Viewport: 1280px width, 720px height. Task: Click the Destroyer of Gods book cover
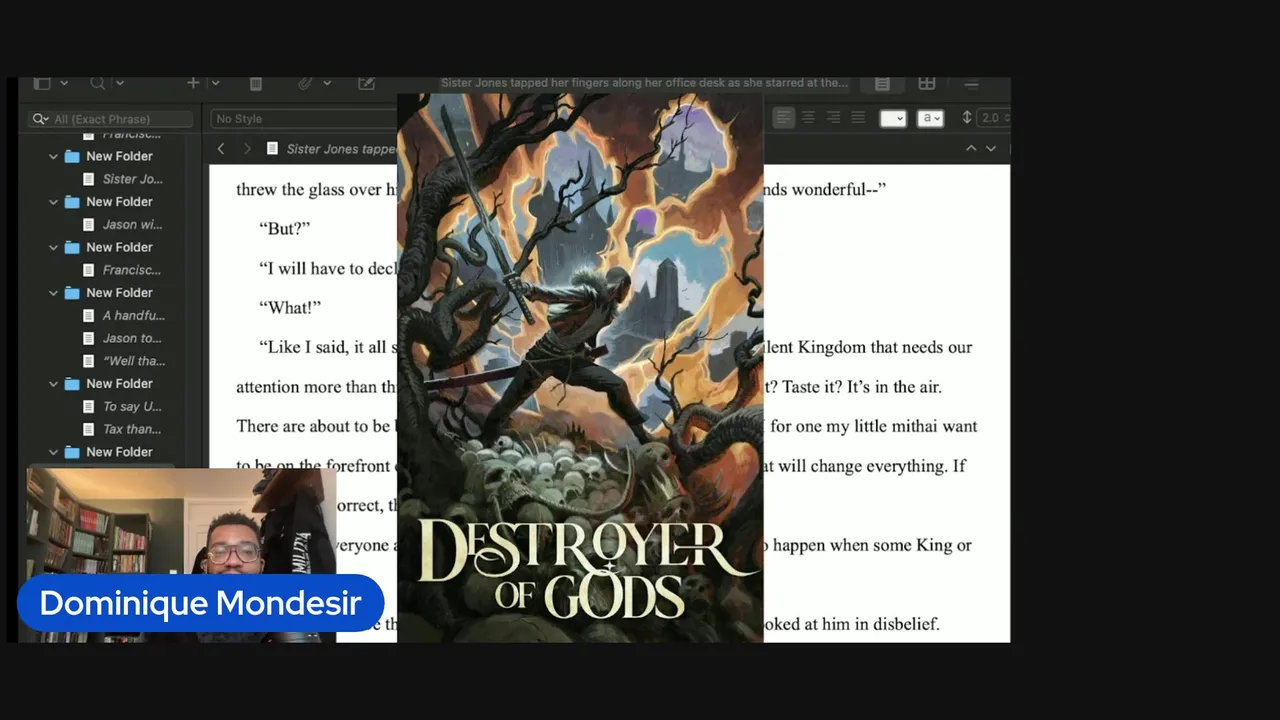pyautogui.click(x=580, y=368)
